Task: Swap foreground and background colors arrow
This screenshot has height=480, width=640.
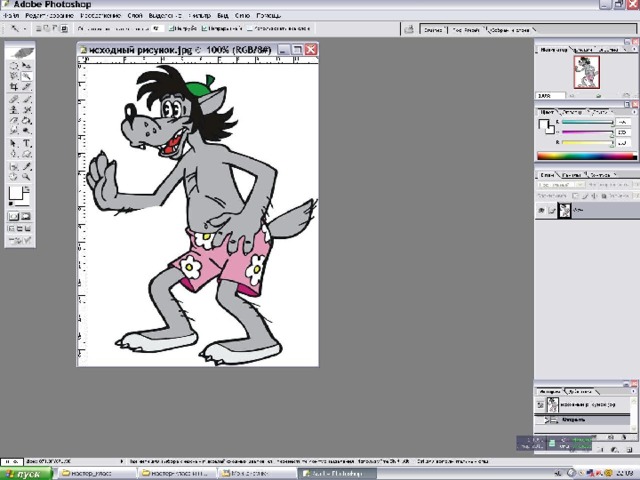Action: [x=27, y=189]
